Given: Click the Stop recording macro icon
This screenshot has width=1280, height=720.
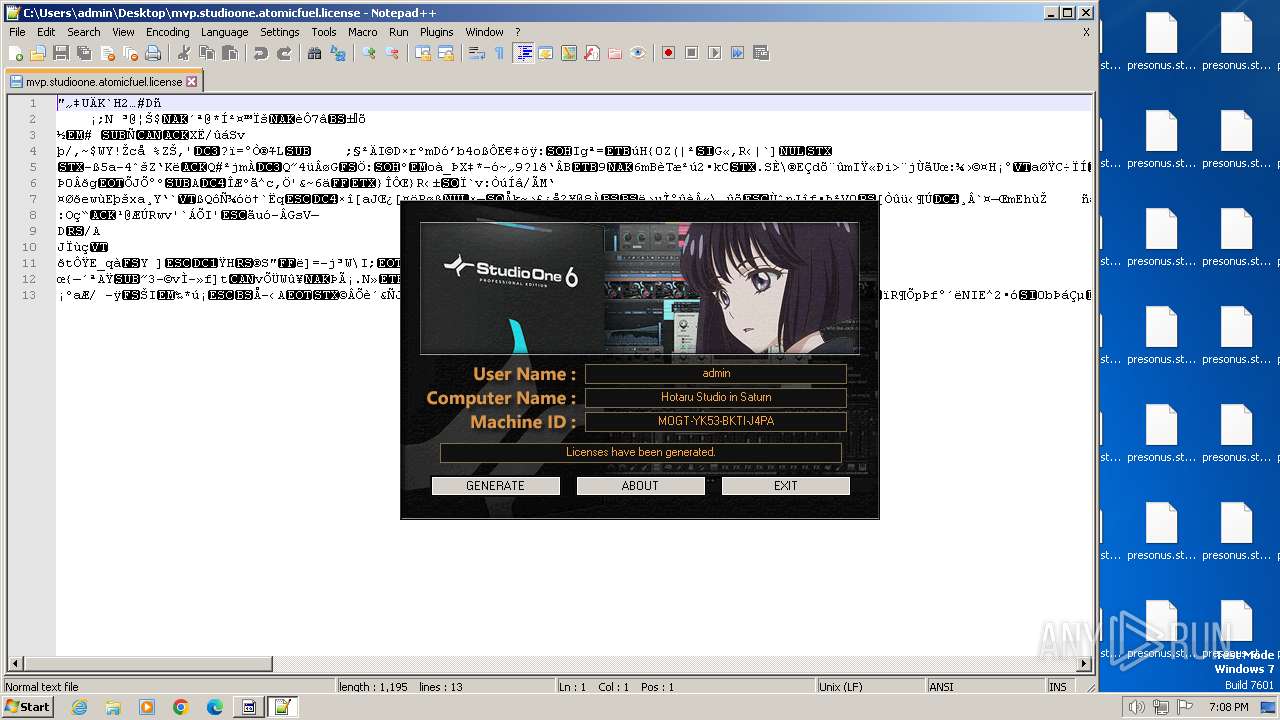Looking at the screenshot, I should point(691,53).
